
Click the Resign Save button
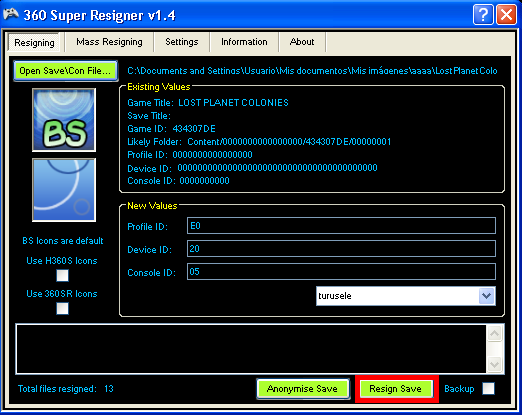point(396,389)
